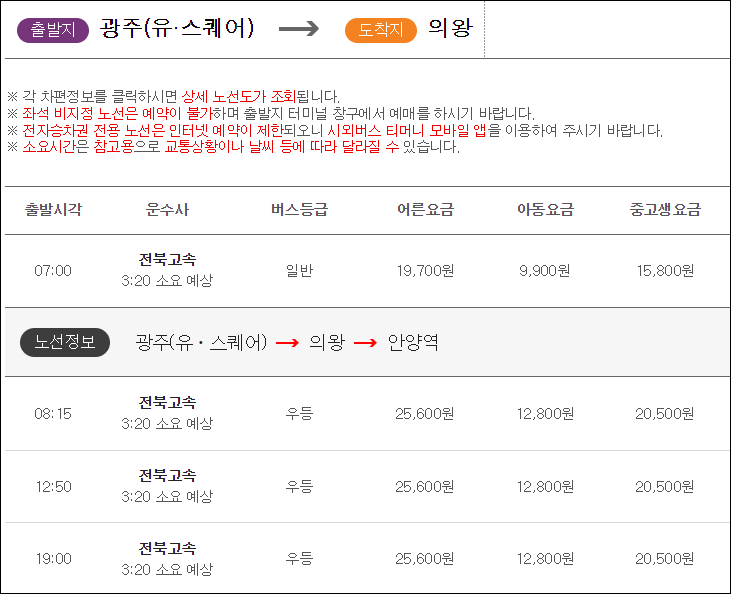
Task: Click 3:20 소요 예상 under 07:00 row
Action: pos(167,280)
